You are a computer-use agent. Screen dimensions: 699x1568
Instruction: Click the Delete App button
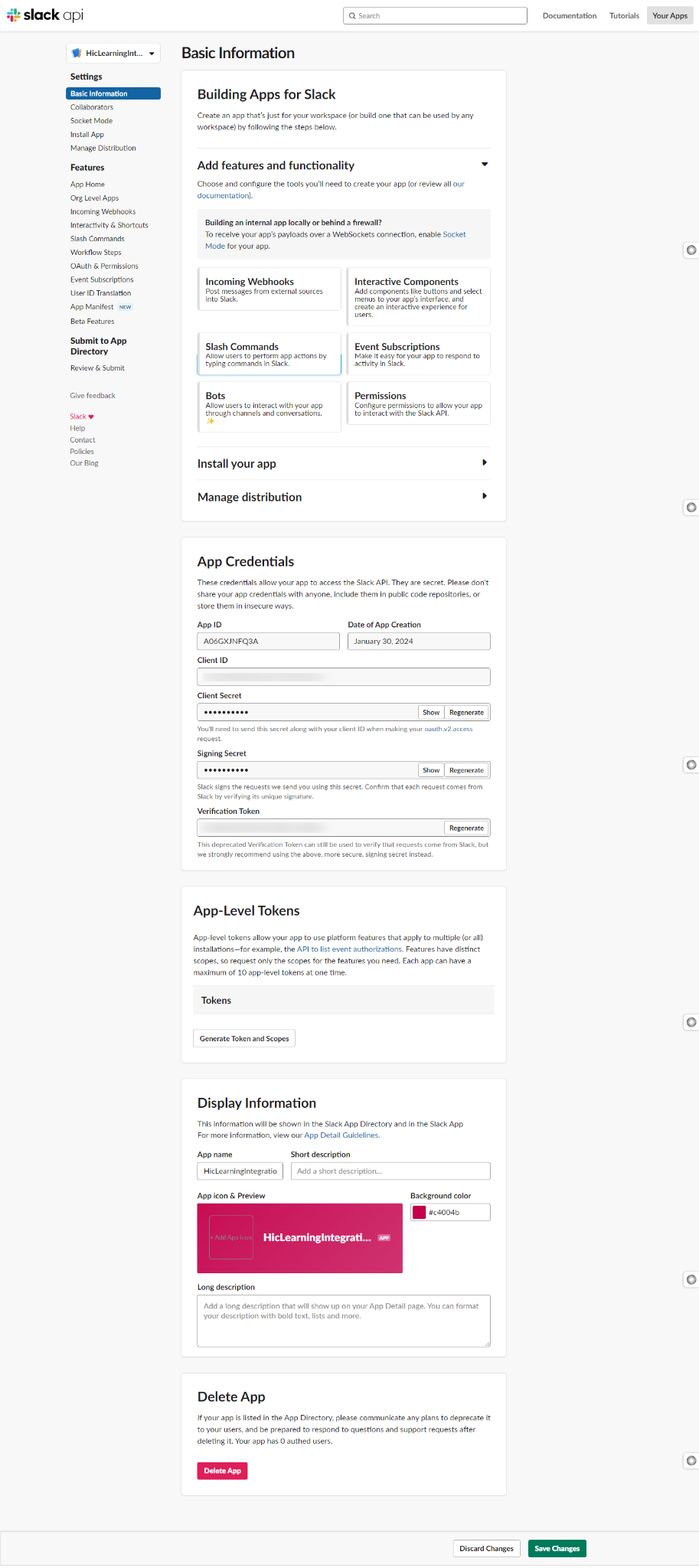click(x=223, y=1471)
